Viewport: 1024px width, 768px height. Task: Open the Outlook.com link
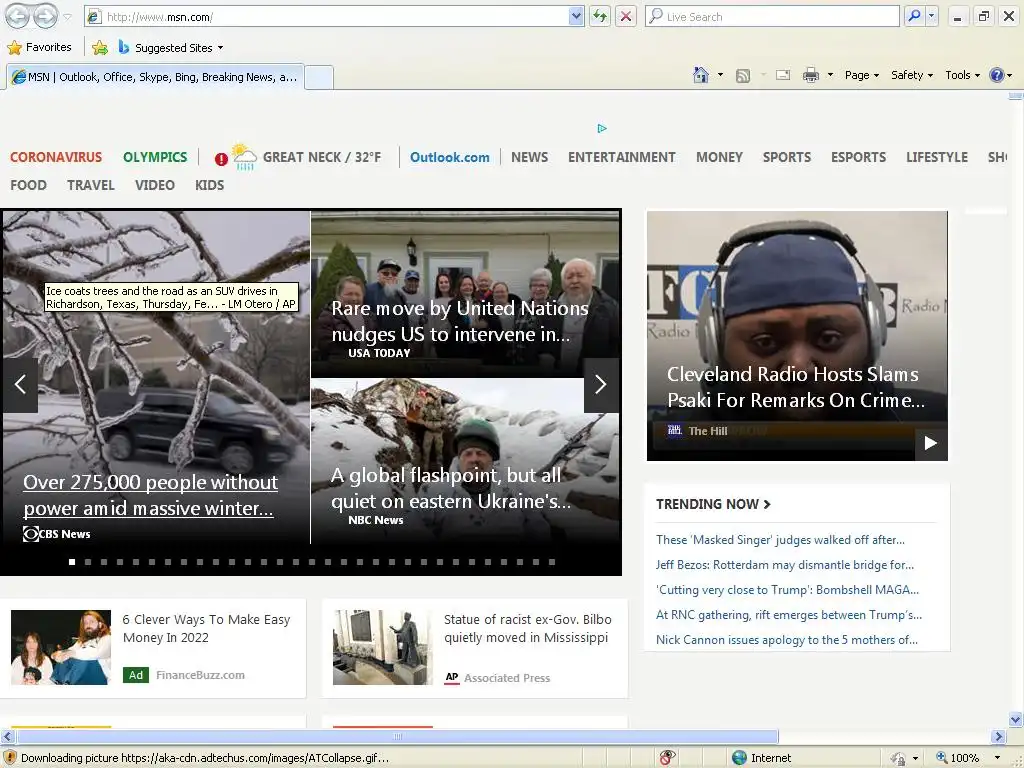pyautogui.click(x=449, y=157)
